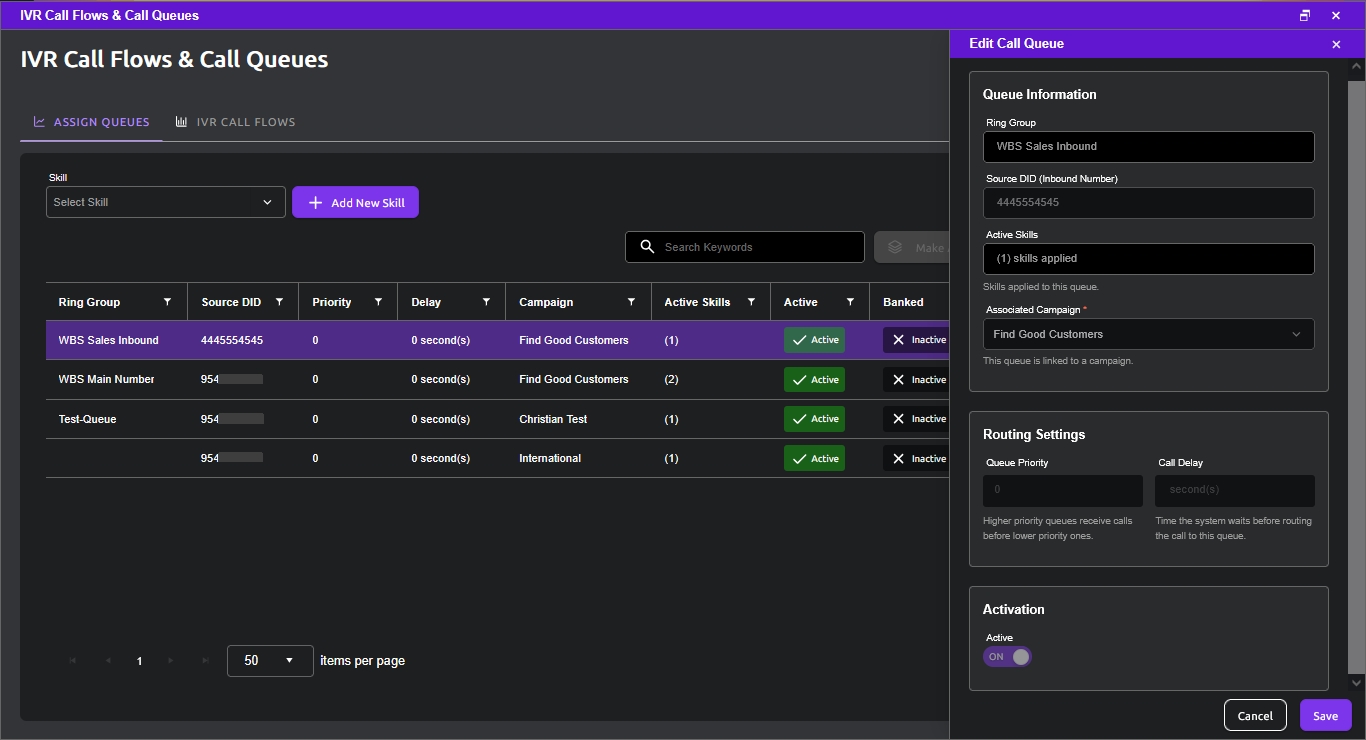Select the Assign Queues tab
1366x740 pixels.
pyautogui.click(x=91, y=122)
